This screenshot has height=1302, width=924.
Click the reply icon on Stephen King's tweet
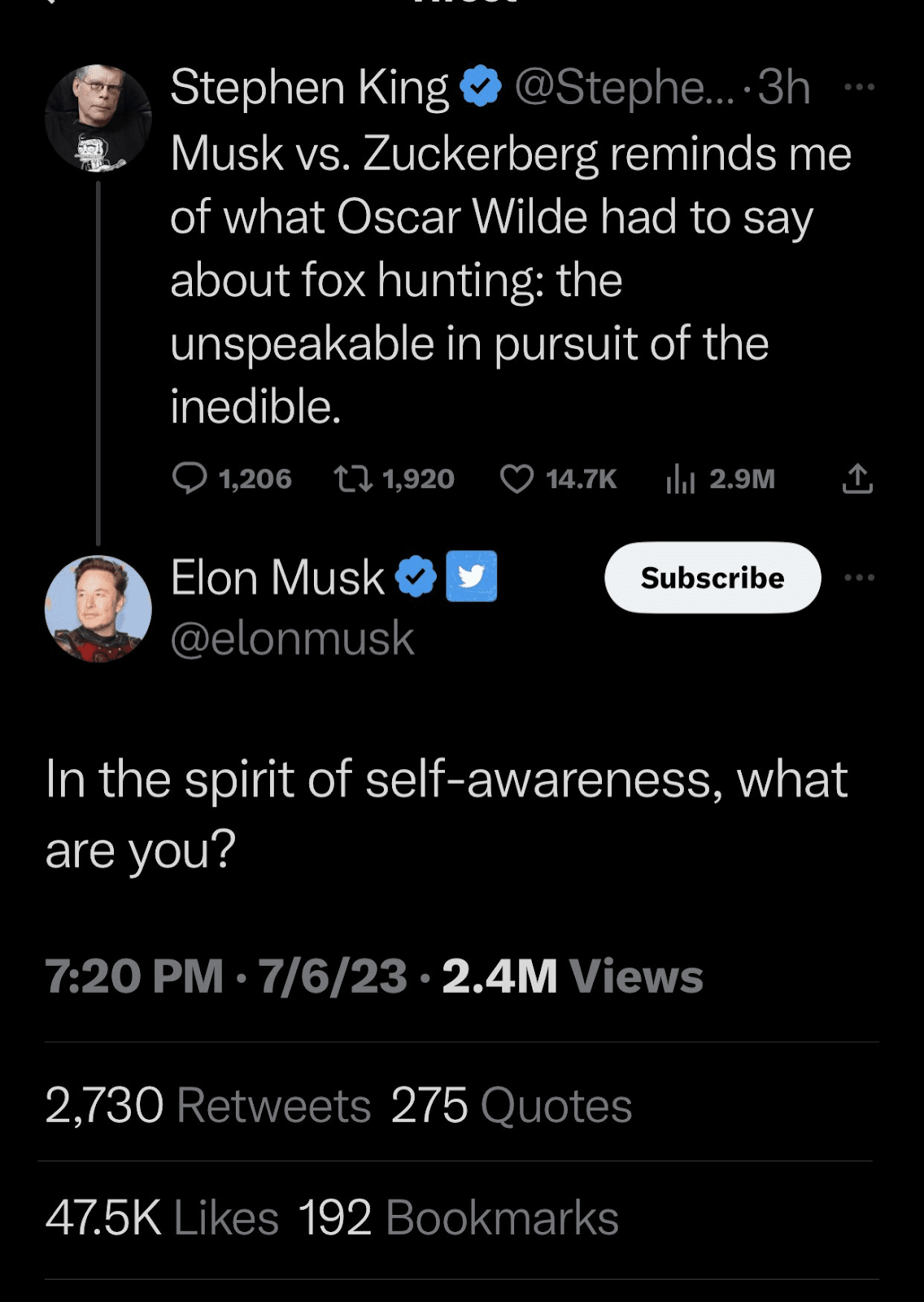190,478
